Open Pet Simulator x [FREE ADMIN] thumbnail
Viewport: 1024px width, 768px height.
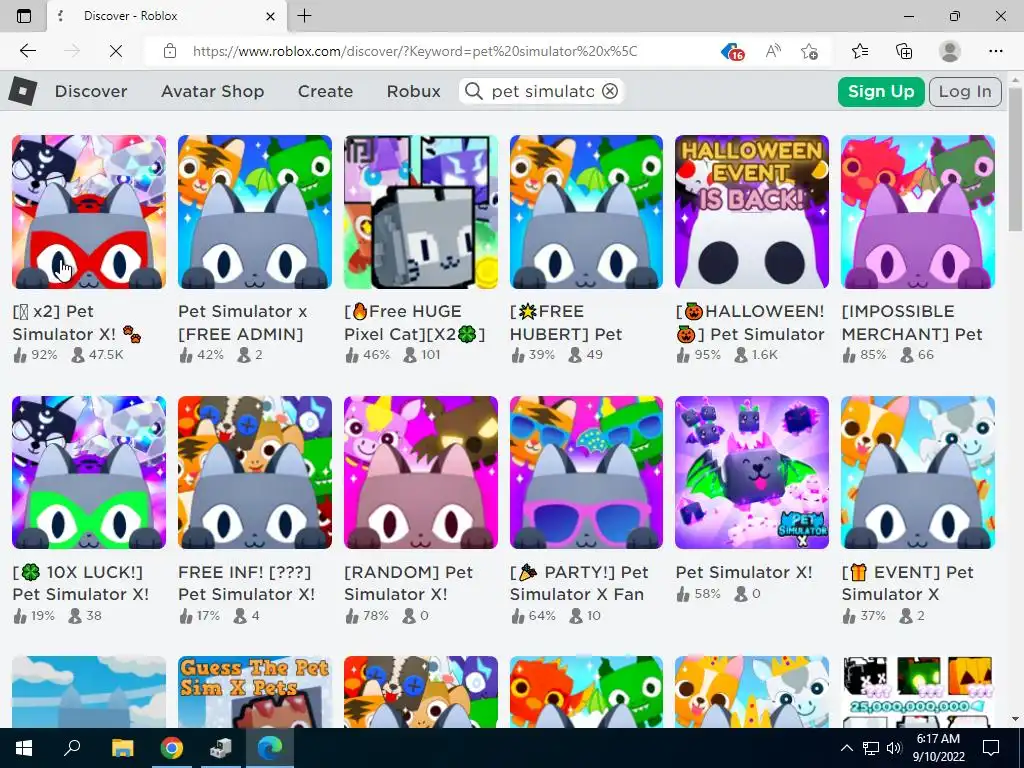point(255,212)
